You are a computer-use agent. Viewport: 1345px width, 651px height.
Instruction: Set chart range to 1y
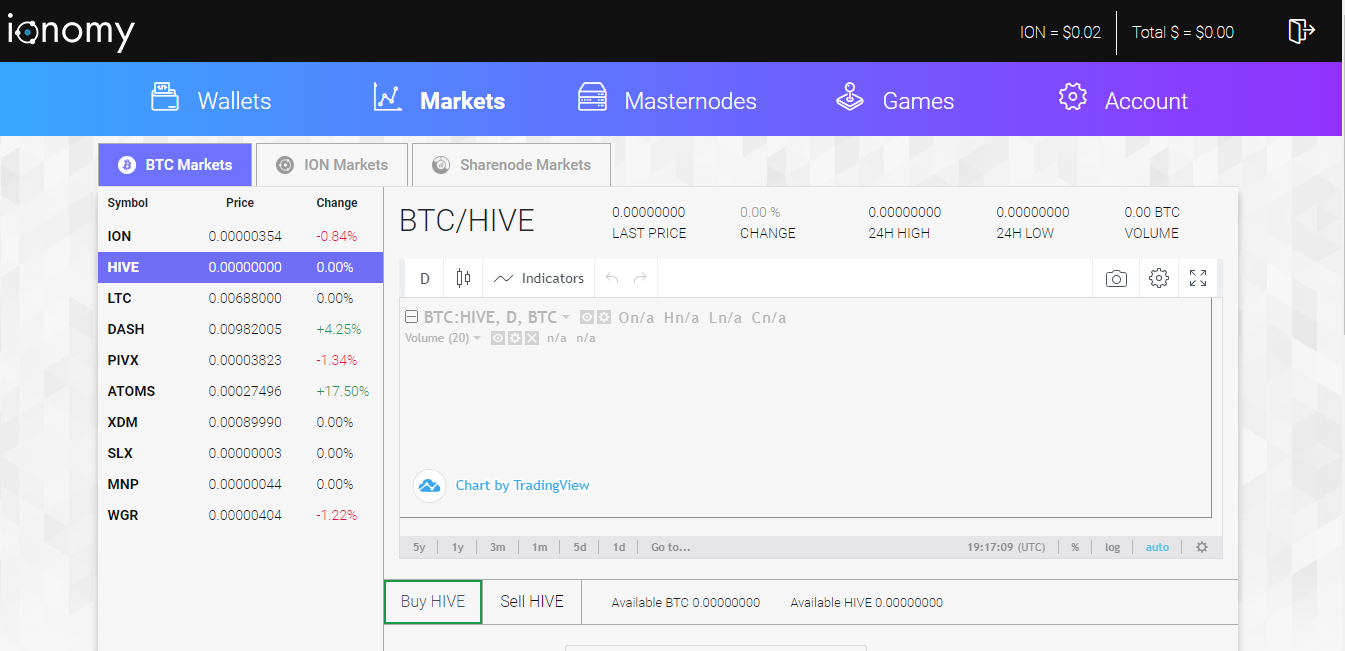(x=458, y=547)
